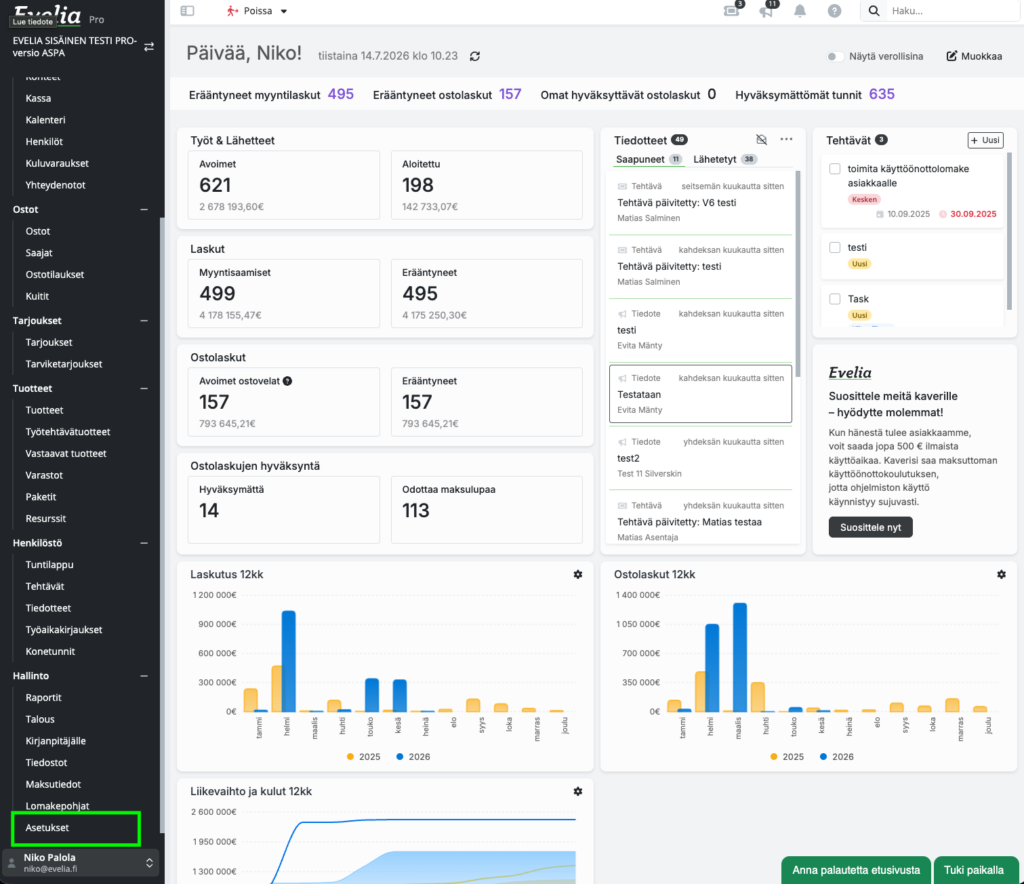
Task: Switch company using the swap arrows icon
Action: click(x=149, y=46)
